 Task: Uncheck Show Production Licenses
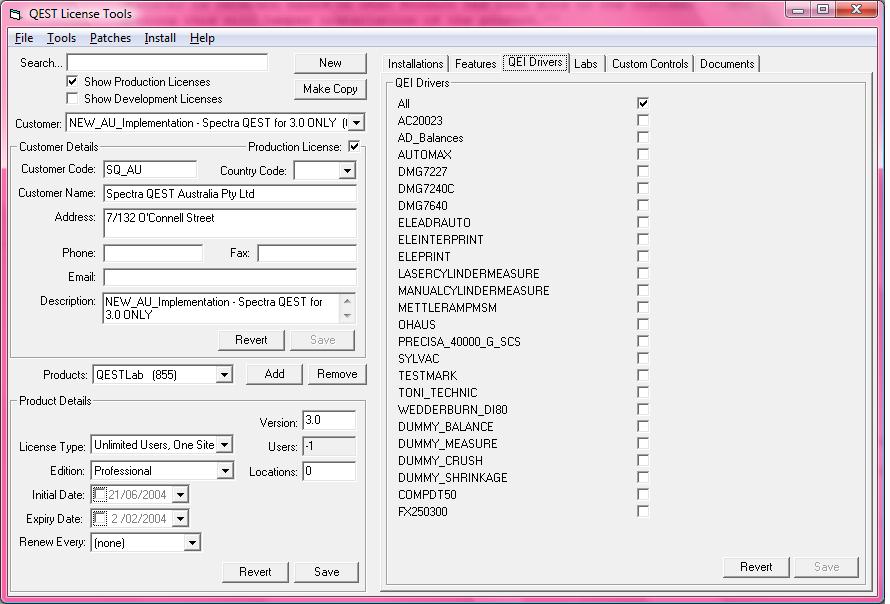pos(72,82)
